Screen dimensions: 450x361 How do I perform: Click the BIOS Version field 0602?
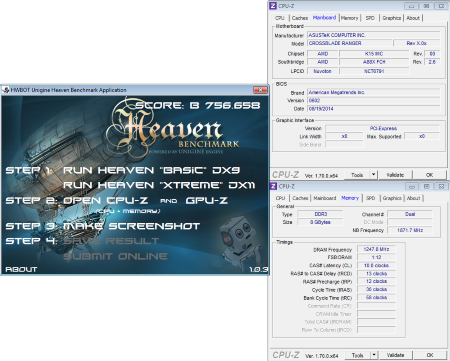373,100
